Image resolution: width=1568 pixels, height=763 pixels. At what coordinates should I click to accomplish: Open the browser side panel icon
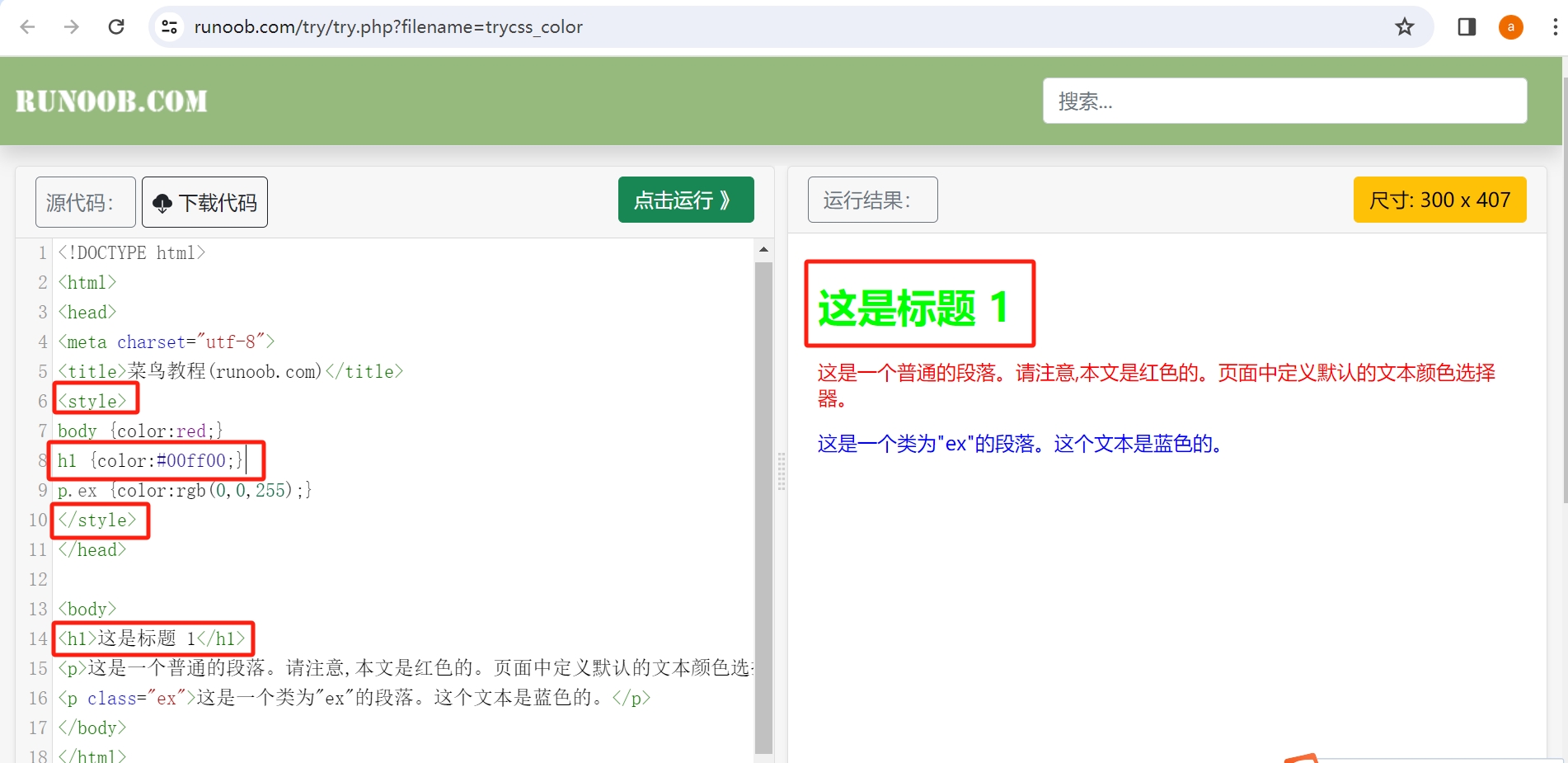tap(1466, 26)
